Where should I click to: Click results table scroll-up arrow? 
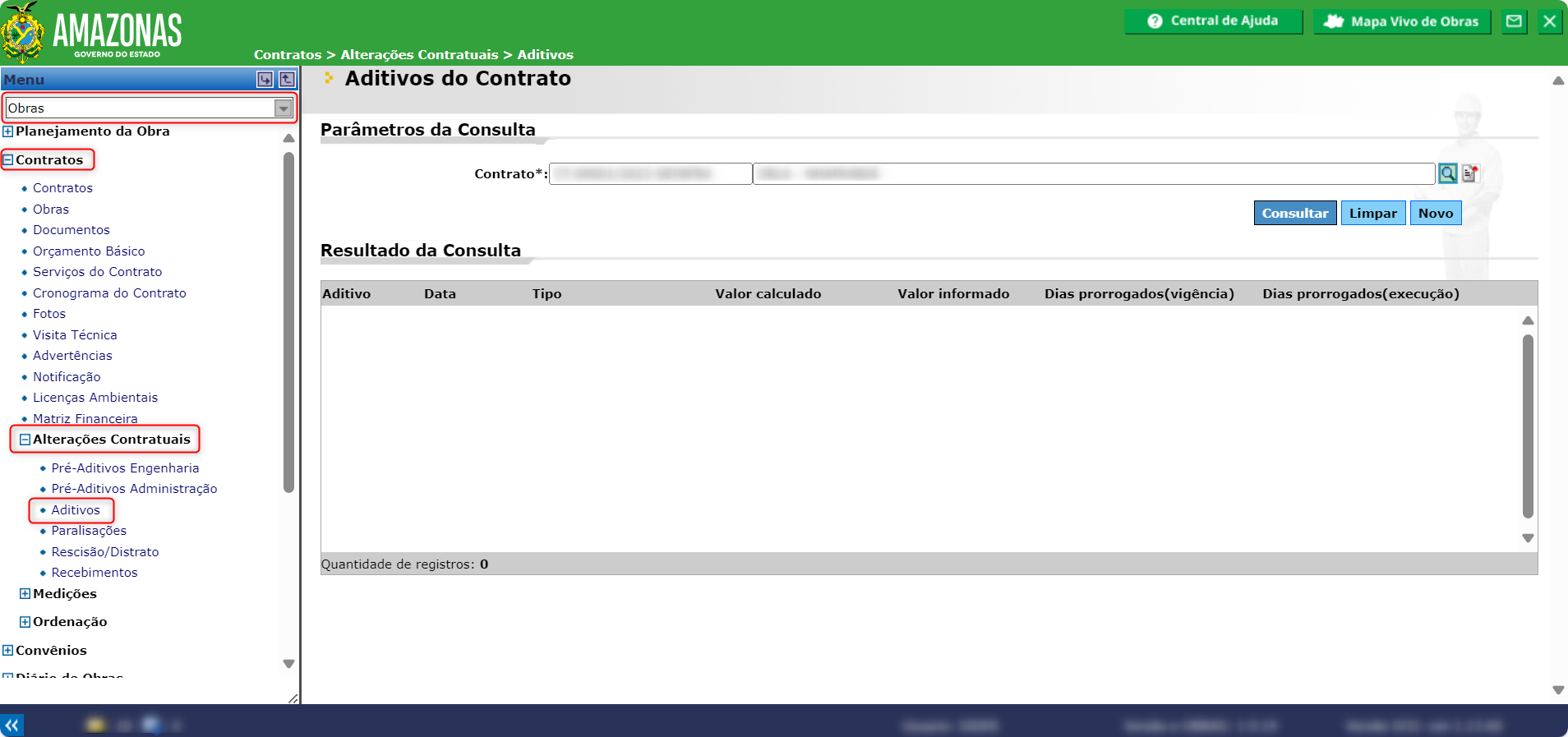point(1528,320)
